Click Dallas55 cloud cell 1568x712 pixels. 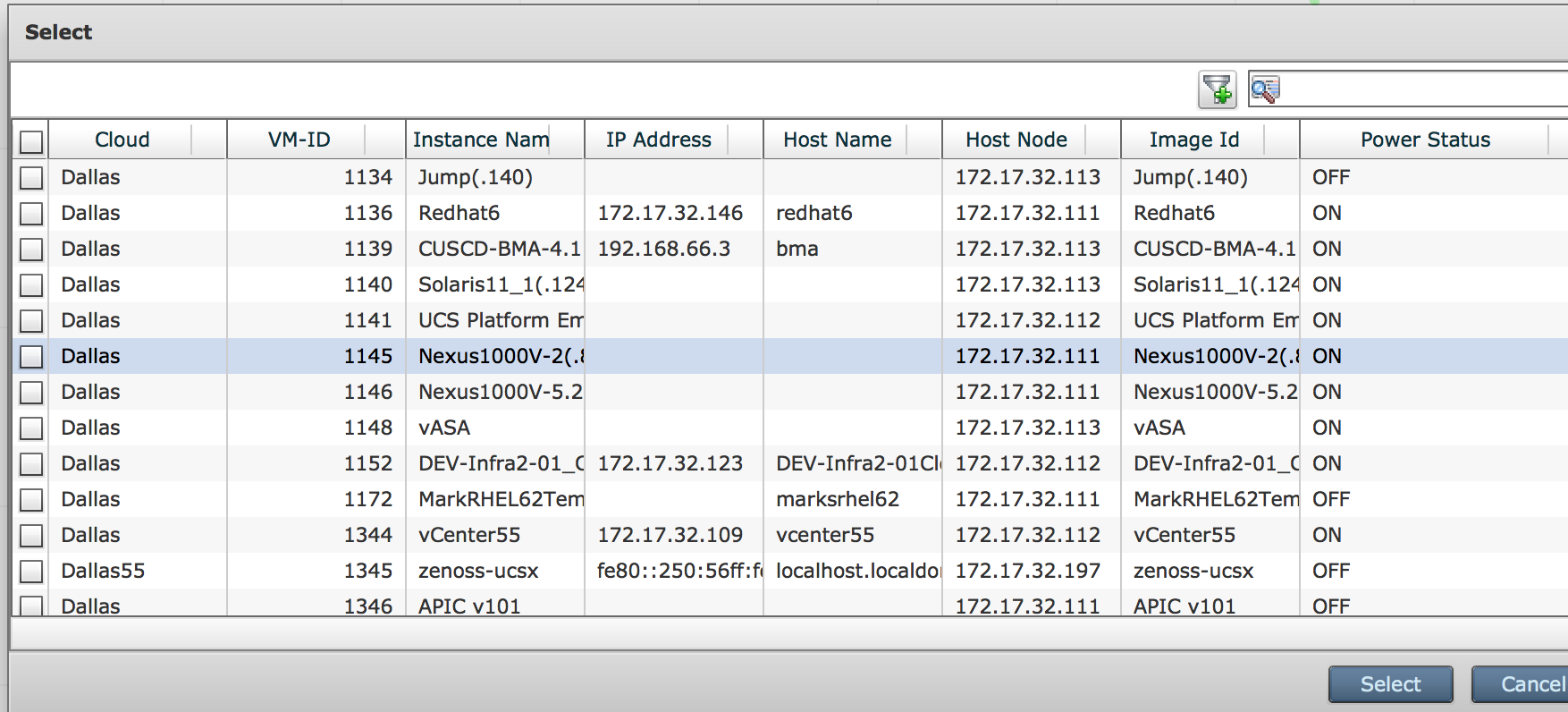pos(103,571)
